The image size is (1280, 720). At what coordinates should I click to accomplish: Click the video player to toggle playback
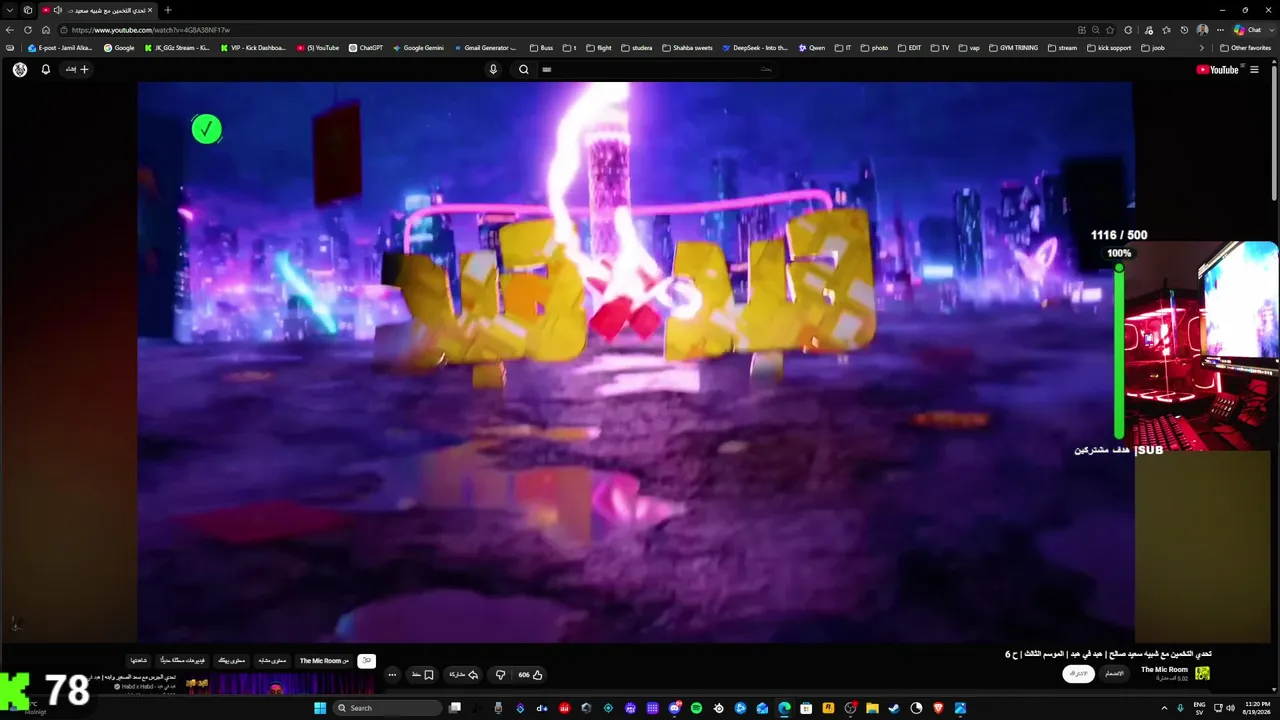635,362
